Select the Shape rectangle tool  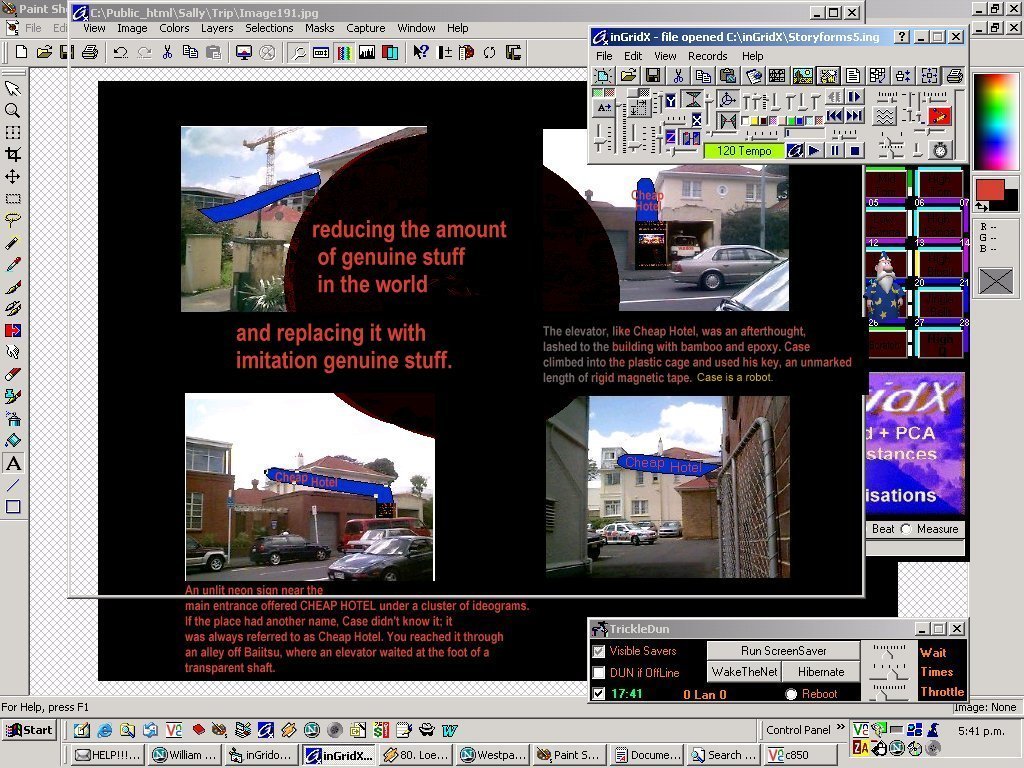pyautogui.click(x=12, y=507)
